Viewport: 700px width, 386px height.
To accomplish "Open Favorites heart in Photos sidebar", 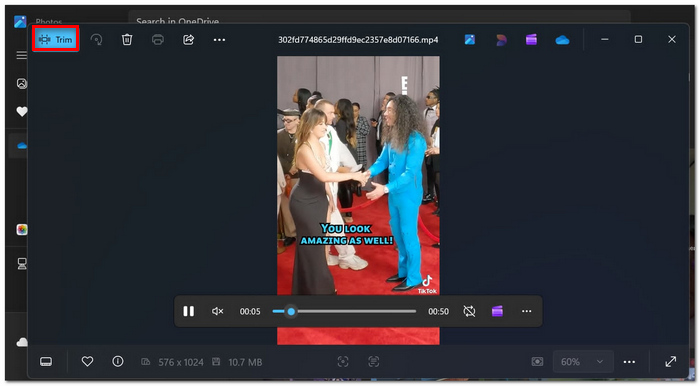I will [x=21, y=112].
